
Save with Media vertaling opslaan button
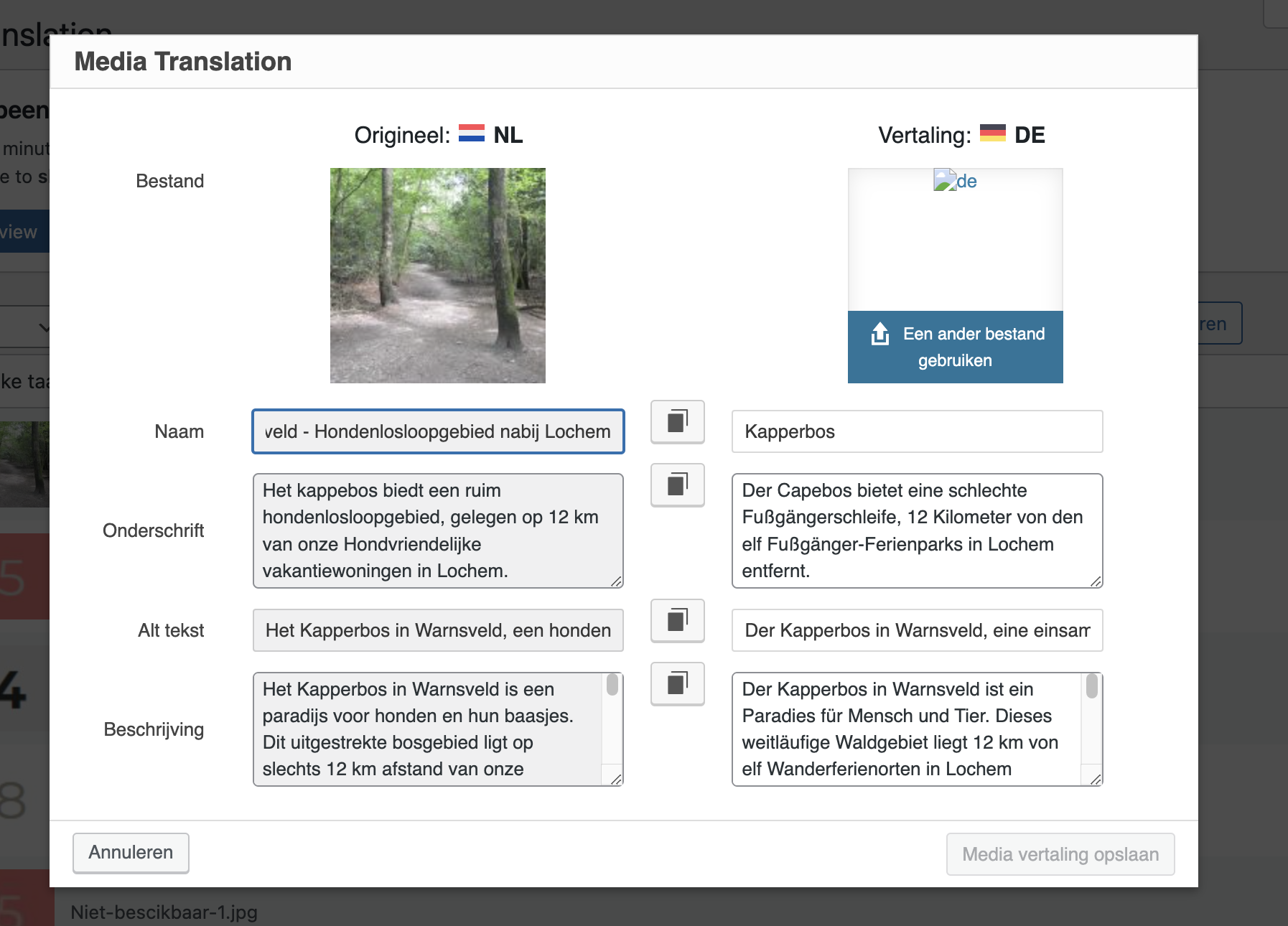click(1060, 854)
